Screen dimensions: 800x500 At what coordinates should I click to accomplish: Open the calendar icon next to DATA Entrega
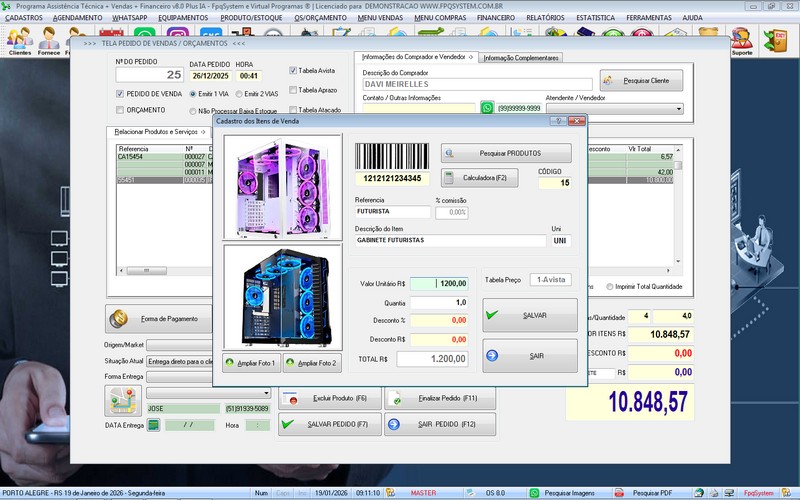pos(154,424)
